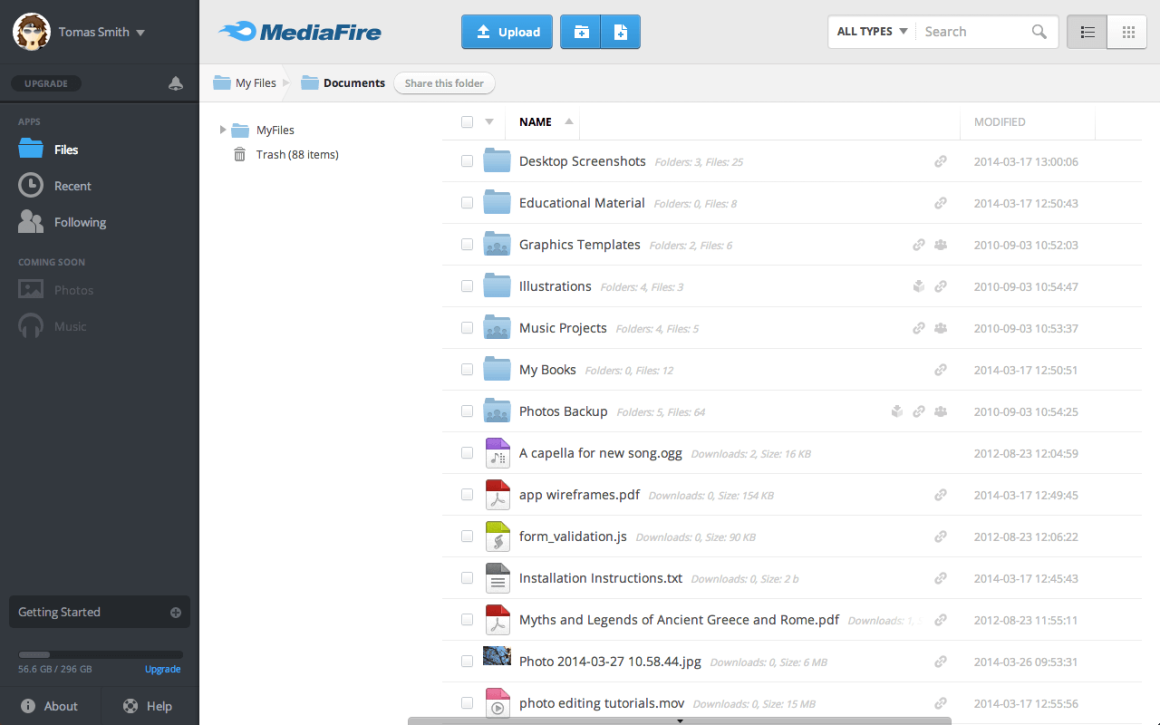The height and width of the screenshot is (725, 1160).
Task: Switch to grid view layout
Action: (1126, 31)
